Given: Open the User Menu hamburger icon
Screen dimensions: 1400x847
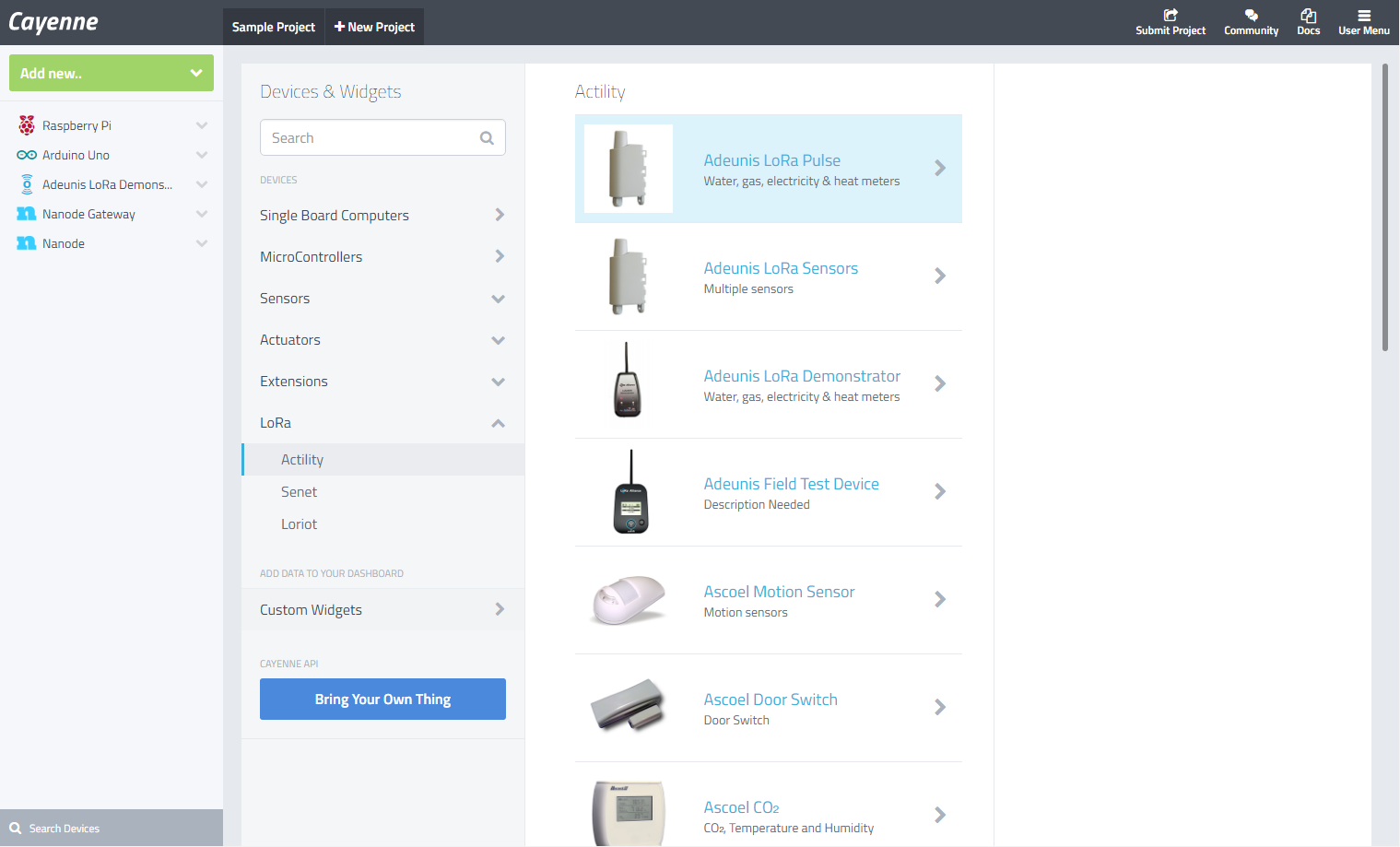Looking at the screenshot, I should (1364, 15).
